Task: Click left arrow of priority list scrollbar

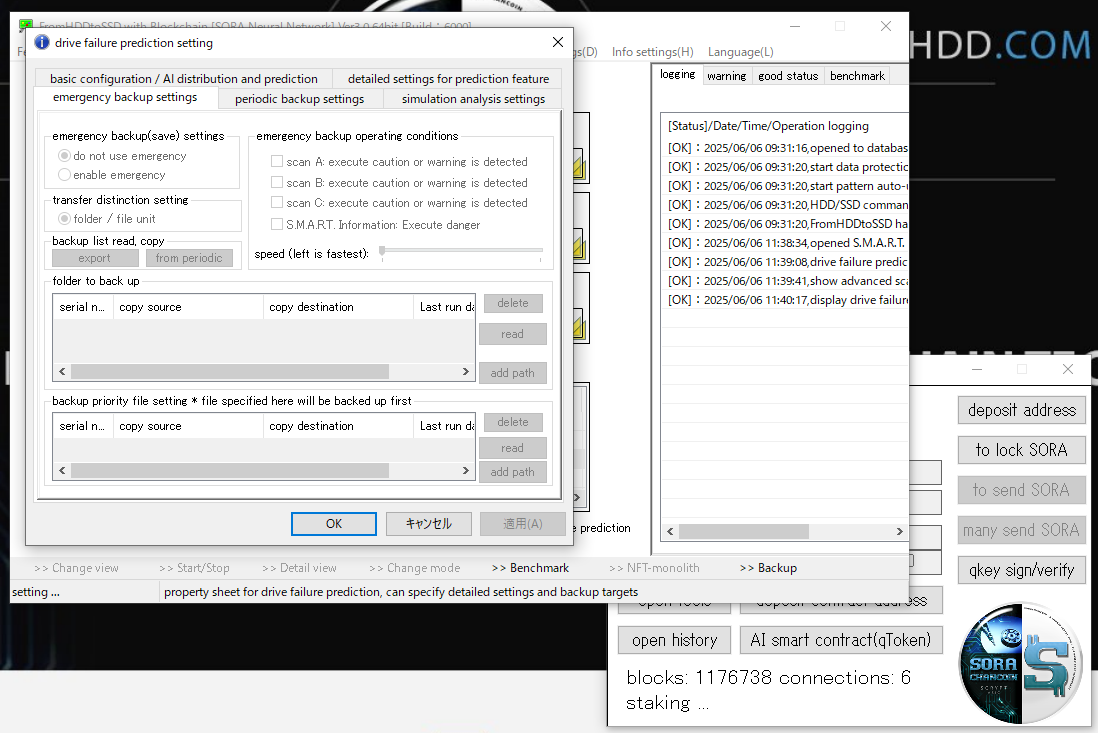Action: click(x=62, y=470)
